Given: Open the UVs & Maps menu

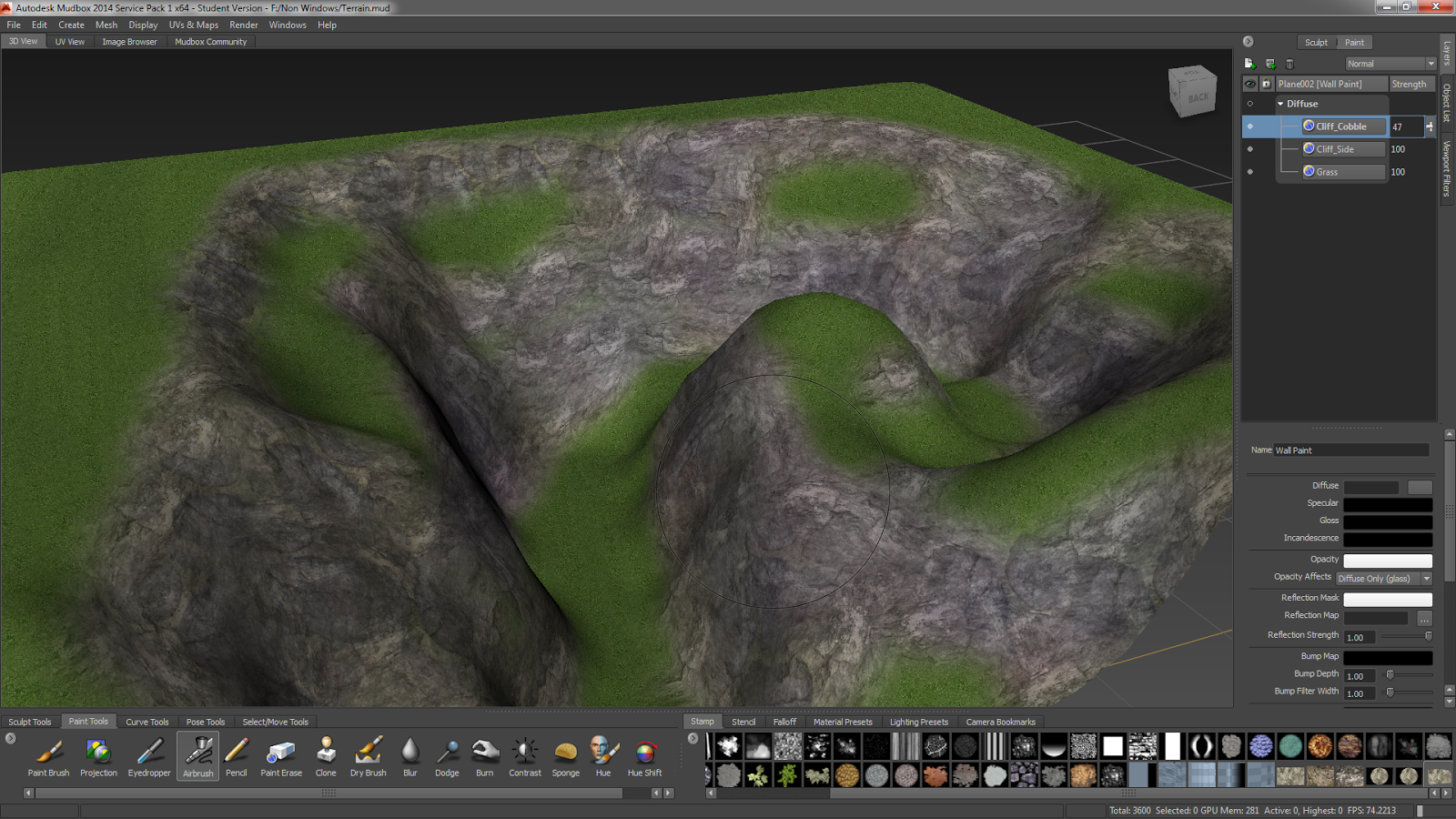Looking at the screenshot, I should 193,25.
